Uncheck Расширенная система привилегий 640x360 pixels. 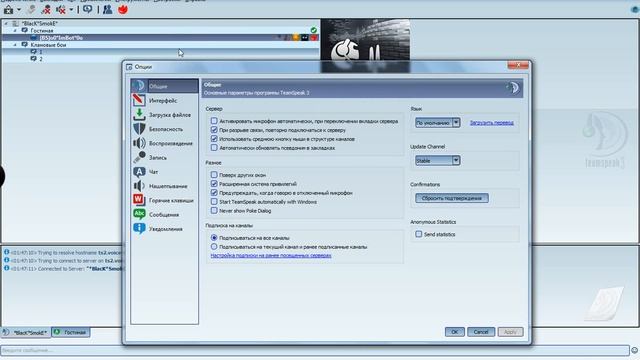pyautogui.click(x=214, y=184)
